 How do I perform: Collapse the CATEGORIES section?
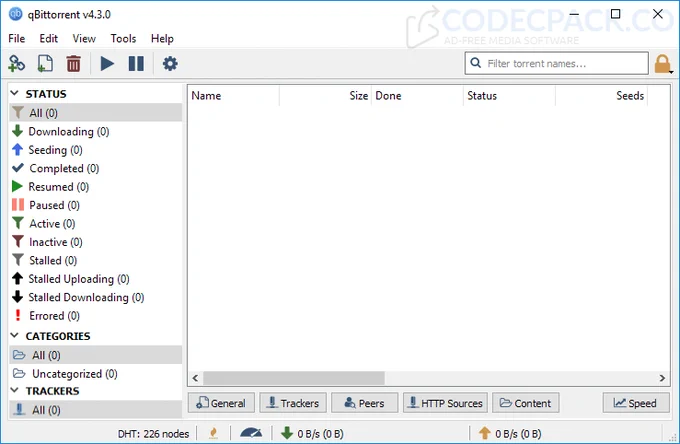[15, 336]
